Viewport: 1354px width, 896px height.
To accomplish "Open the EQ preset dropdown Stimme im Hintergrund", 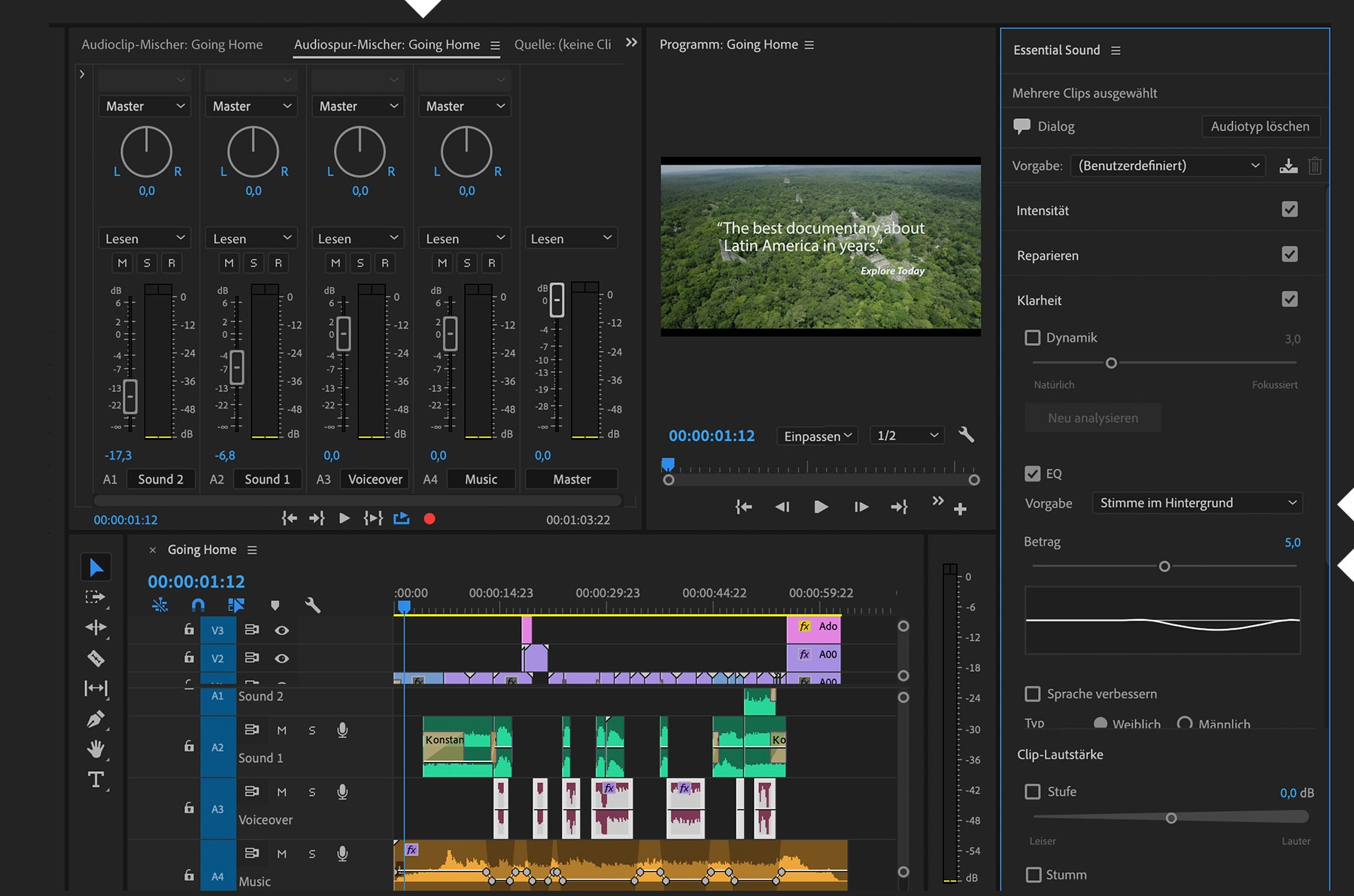I will 1197,503.
